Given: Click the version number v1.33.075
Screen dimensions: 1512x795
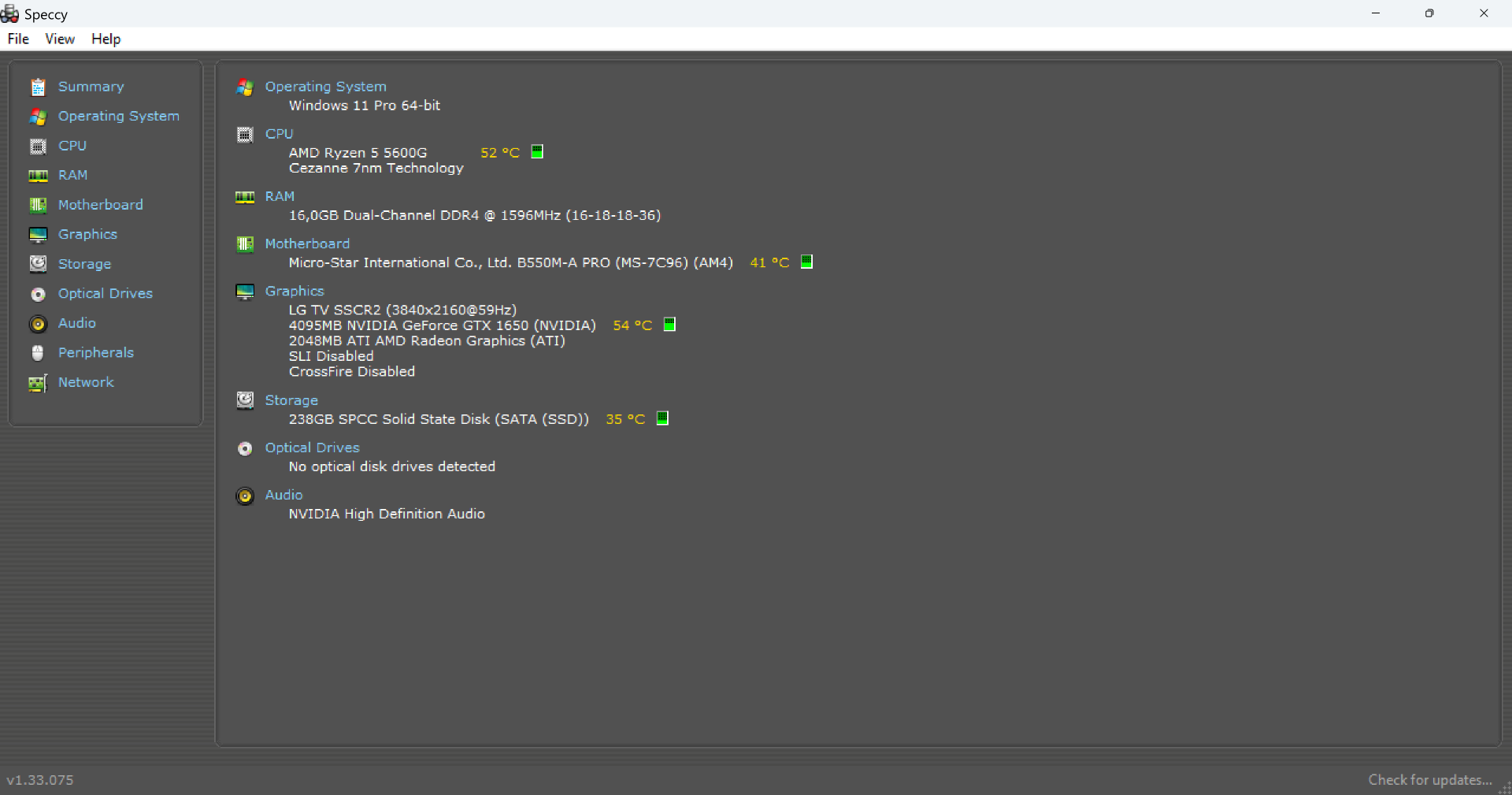Looking at the screenshot, I should [40, 780].
